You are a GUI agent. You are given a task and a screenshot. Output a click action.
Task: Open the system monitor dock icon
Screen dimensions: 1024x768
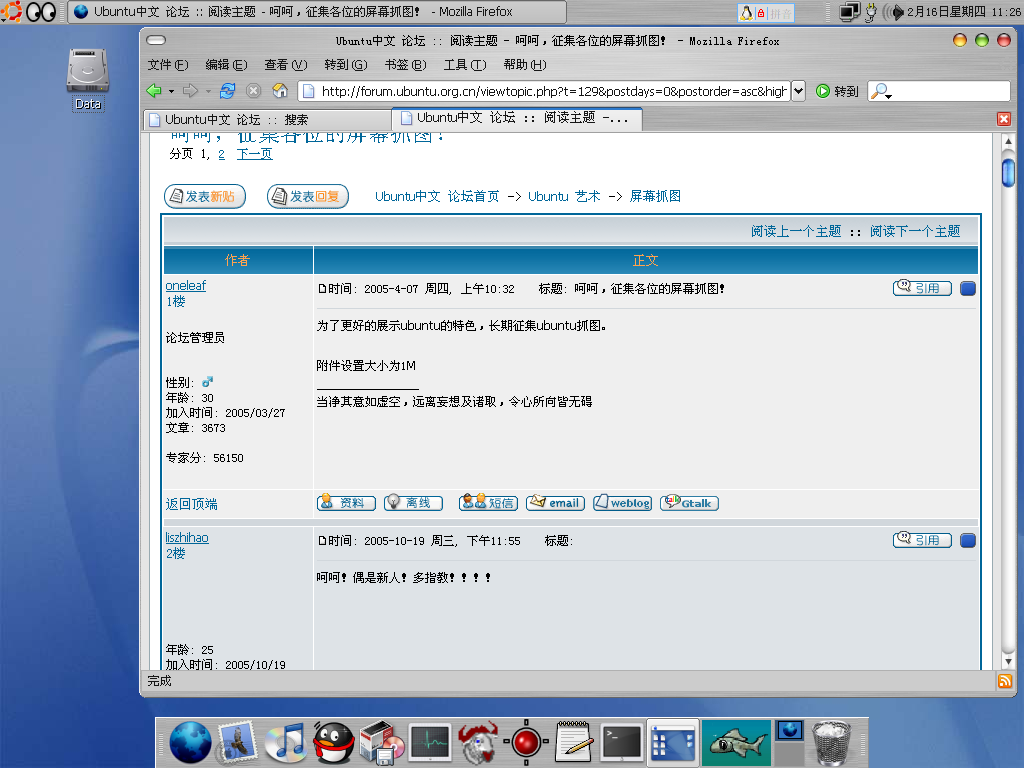430,743
